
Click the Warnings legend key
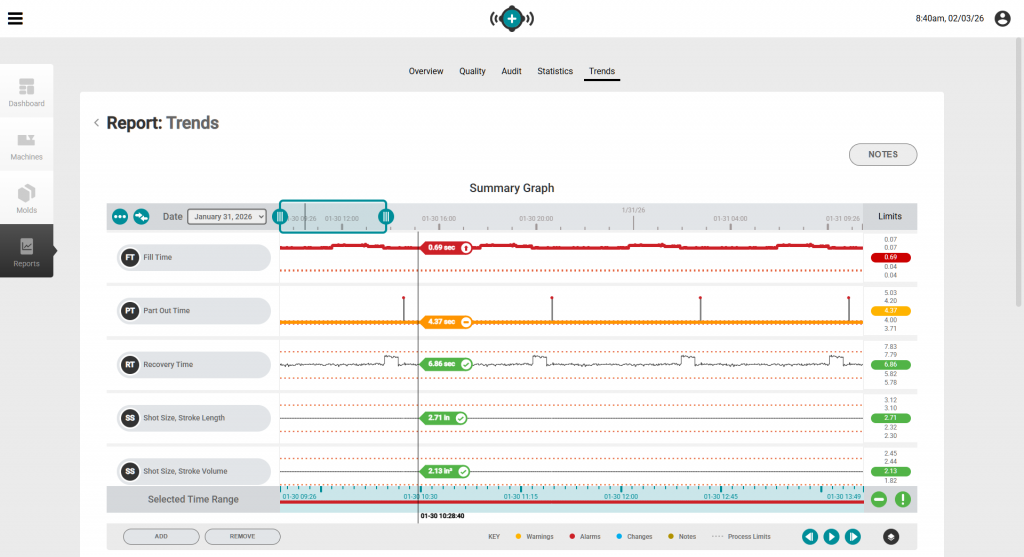(534, 537)
